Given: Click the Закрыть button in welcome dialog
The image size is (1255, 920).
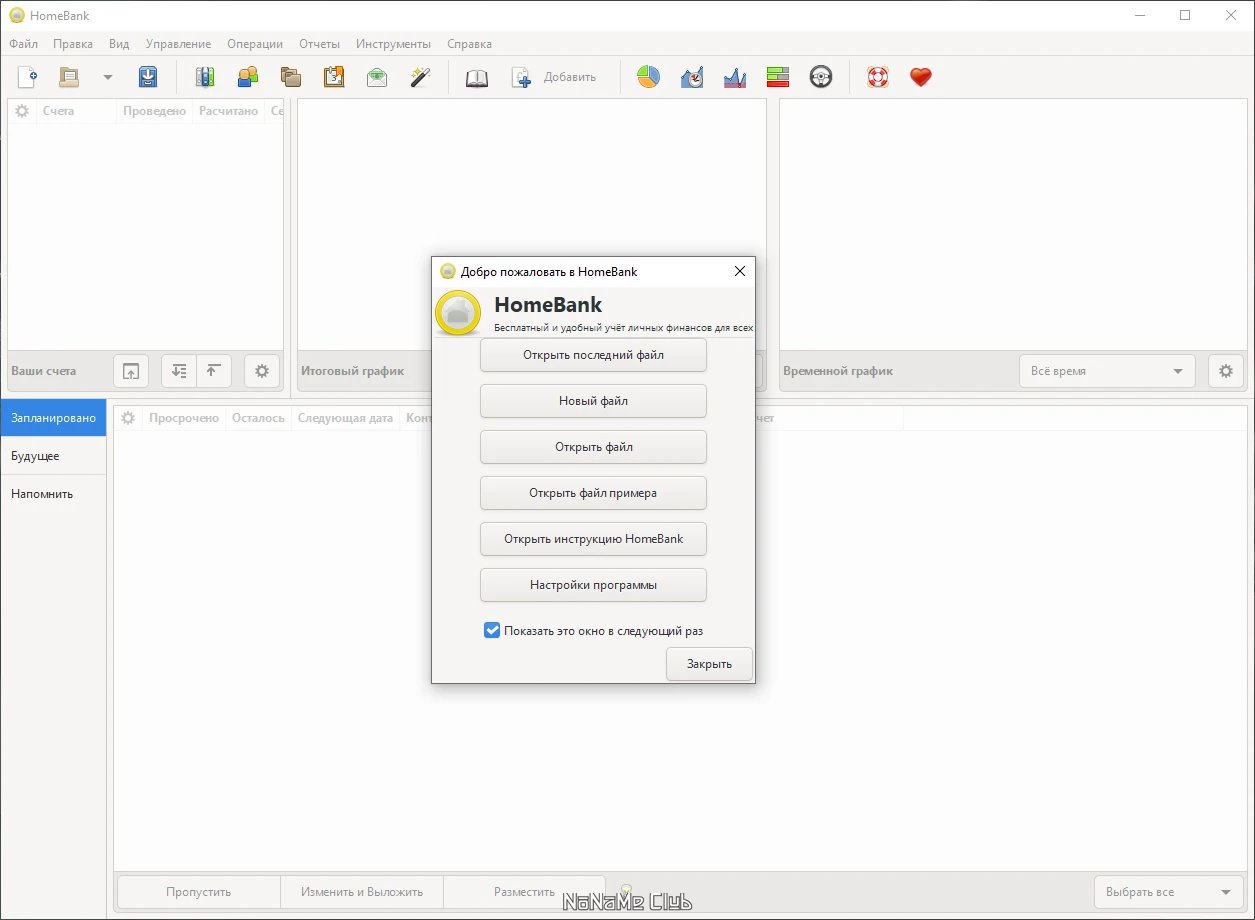Looking at the screenshot, I should [709, 664].
